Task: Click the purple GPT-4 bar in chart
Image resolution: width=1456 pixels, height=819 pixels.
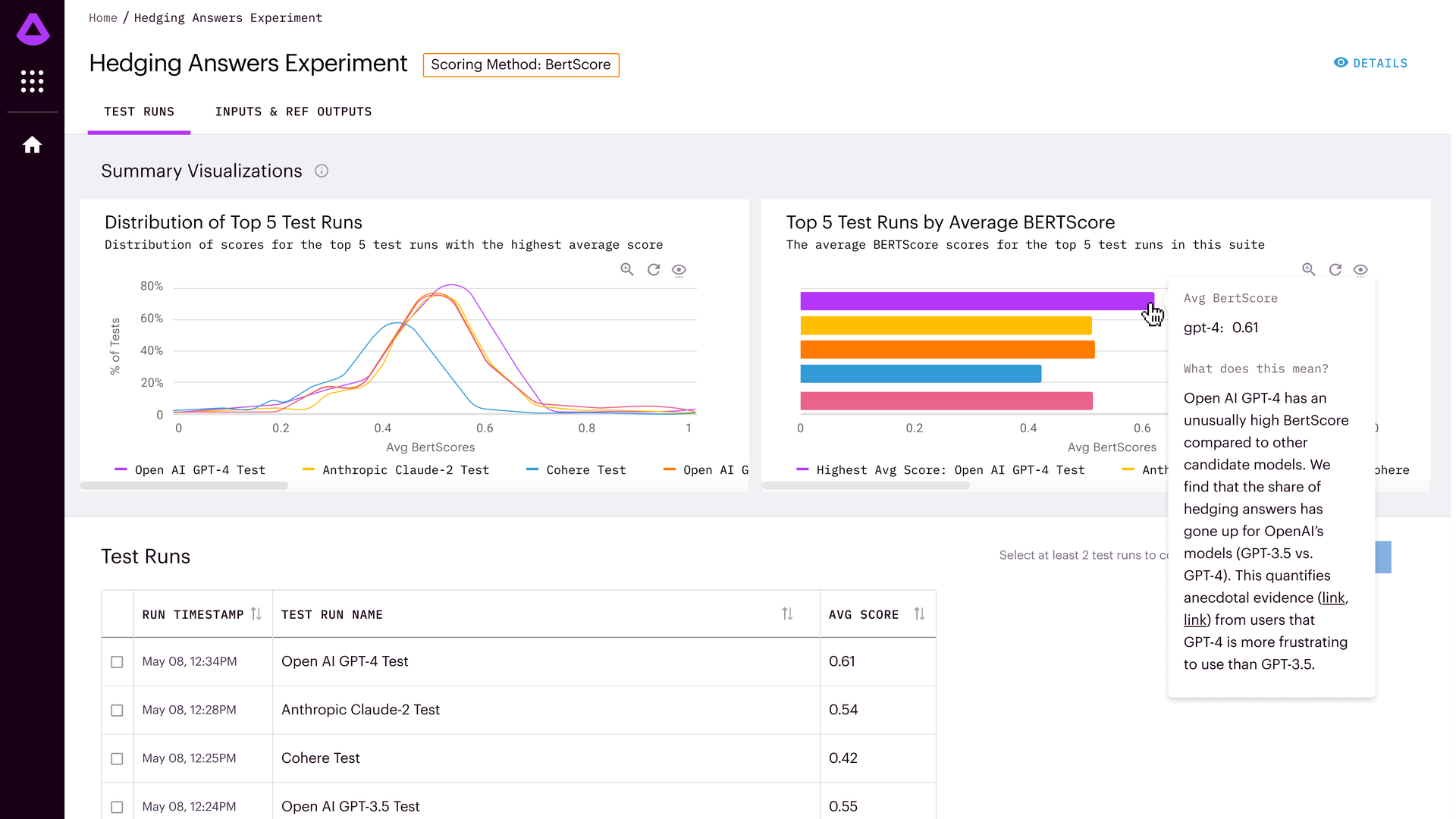Action: 971,301
